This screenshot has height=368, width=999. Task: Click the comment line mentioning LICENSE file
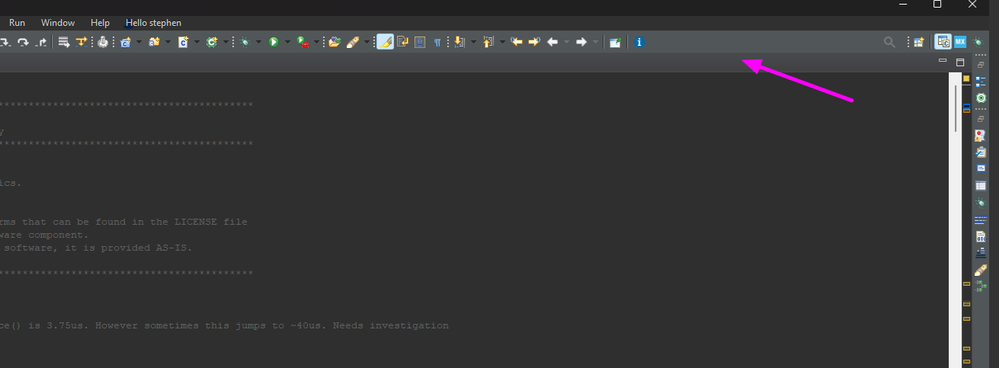(x=124, y=222)
